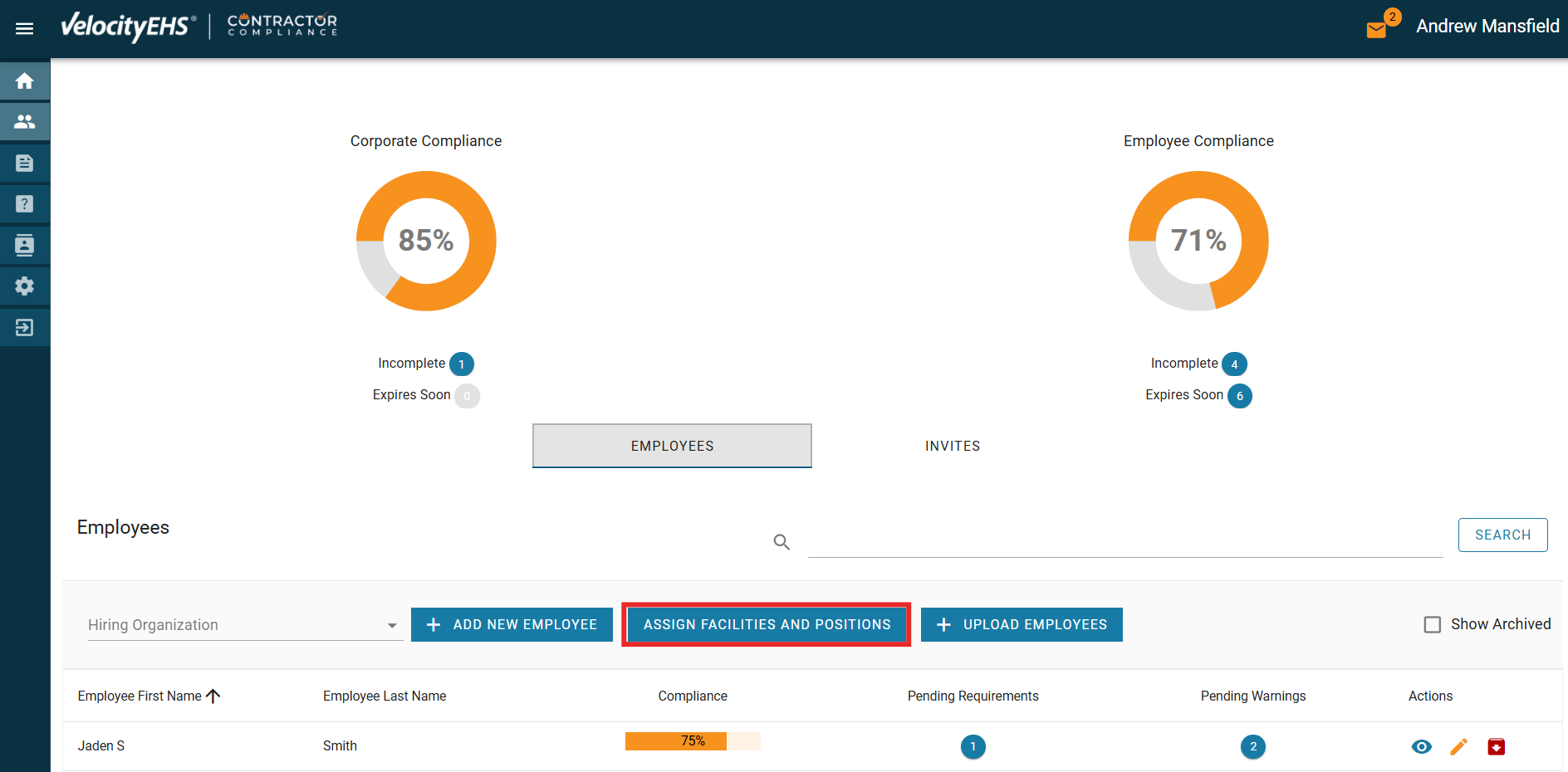This screenshot has width=1568, height=772.
Task: Click the logout icon in sidebar
Action: coord(25,328)
